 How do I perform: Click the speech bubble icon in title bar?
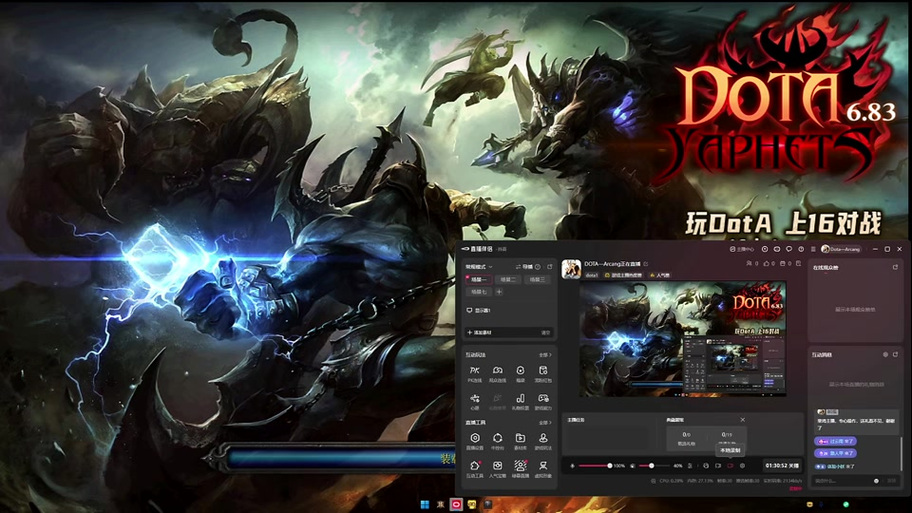pyautogui.click(x=789, y=249)
